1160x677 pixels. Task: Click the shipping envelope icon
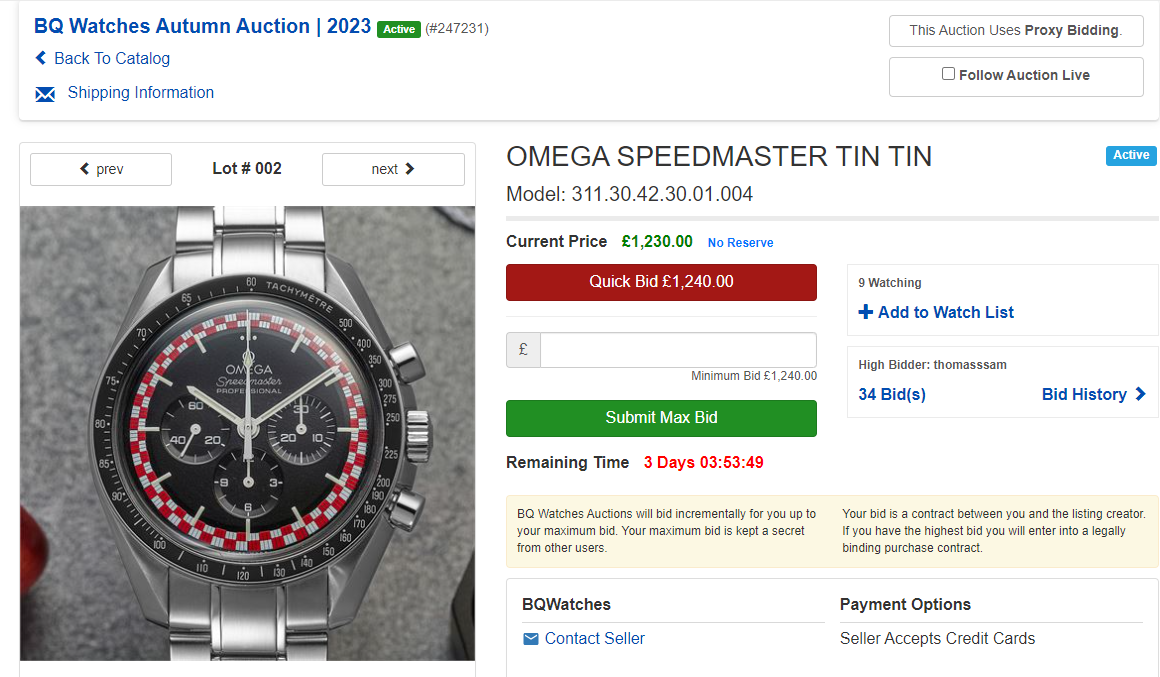[x=45, y=94]
